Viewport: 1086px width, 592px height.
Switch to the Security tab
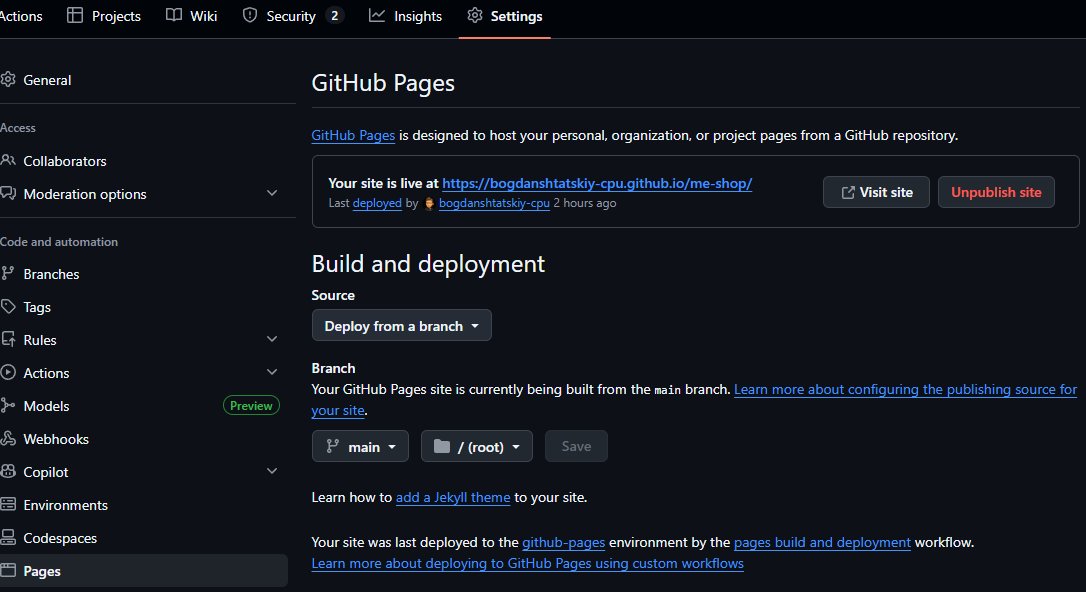pyautogui.click(x=292, y=16)
